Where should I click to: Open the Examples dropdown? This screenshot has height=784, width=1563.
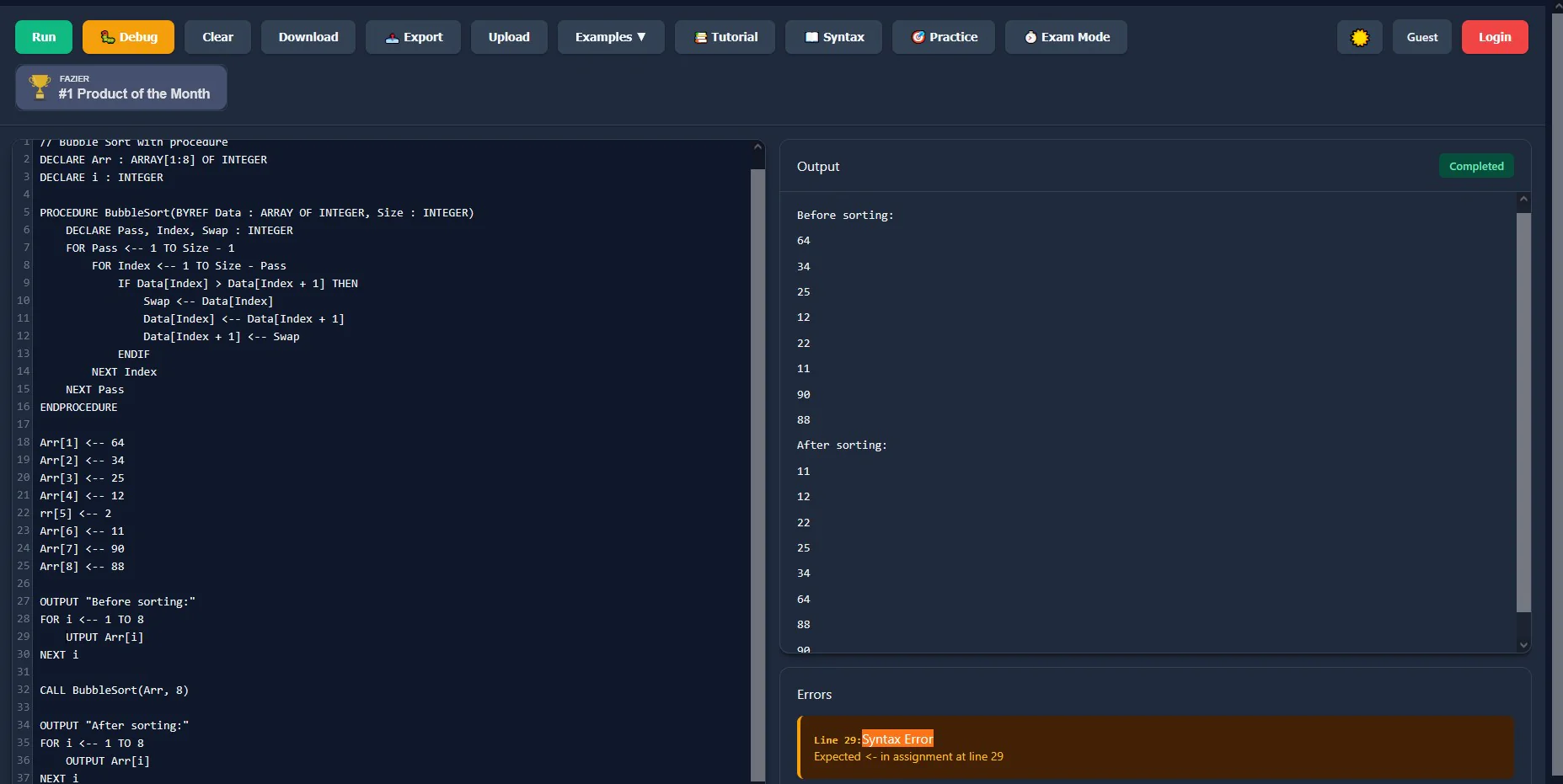pos(611,36)
